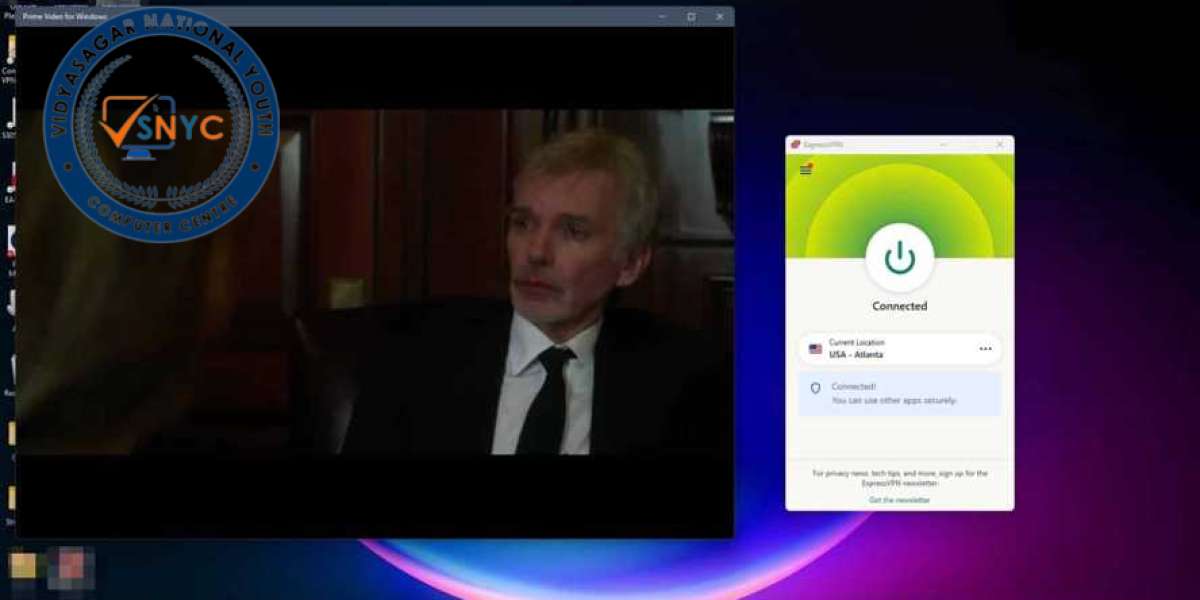Click the Prime Video playback area
This screenshot has width=1200, height=600.
coord(374,282)
